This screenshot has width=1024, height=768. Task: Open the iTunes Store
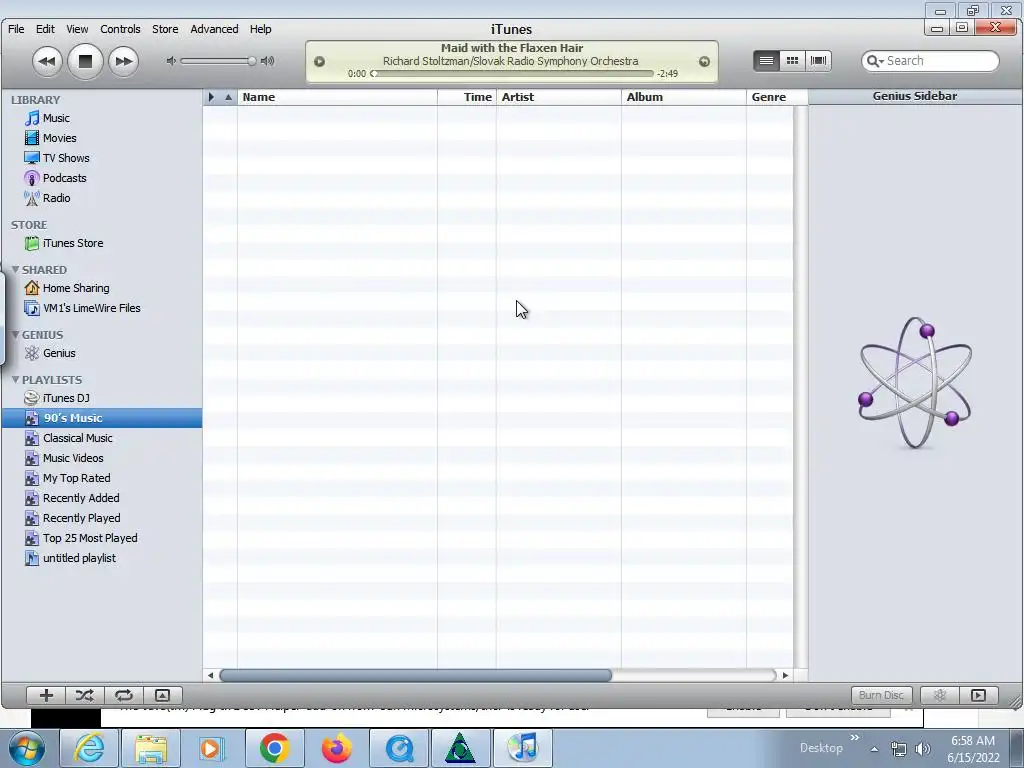73,243
